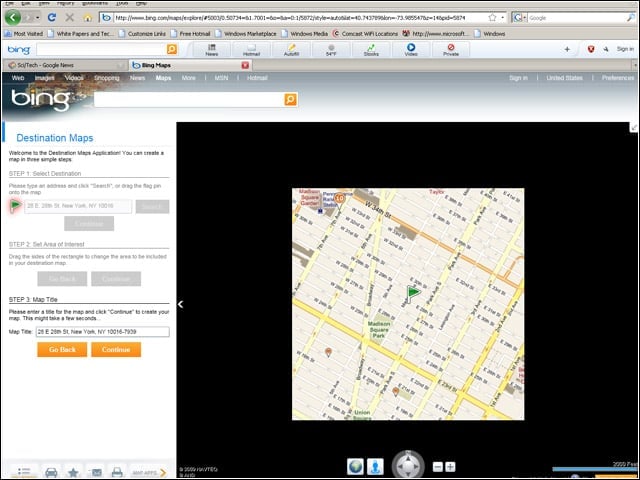Click the Google search box in browser
This screenshot has width=640, height=480.
coord(576,18)
